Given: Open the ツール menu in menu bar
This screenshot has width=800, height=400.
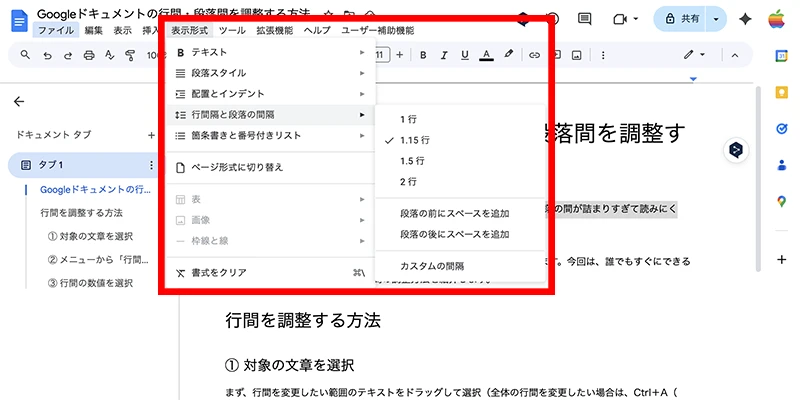Looking at the screenshot, I should [232, 31].
